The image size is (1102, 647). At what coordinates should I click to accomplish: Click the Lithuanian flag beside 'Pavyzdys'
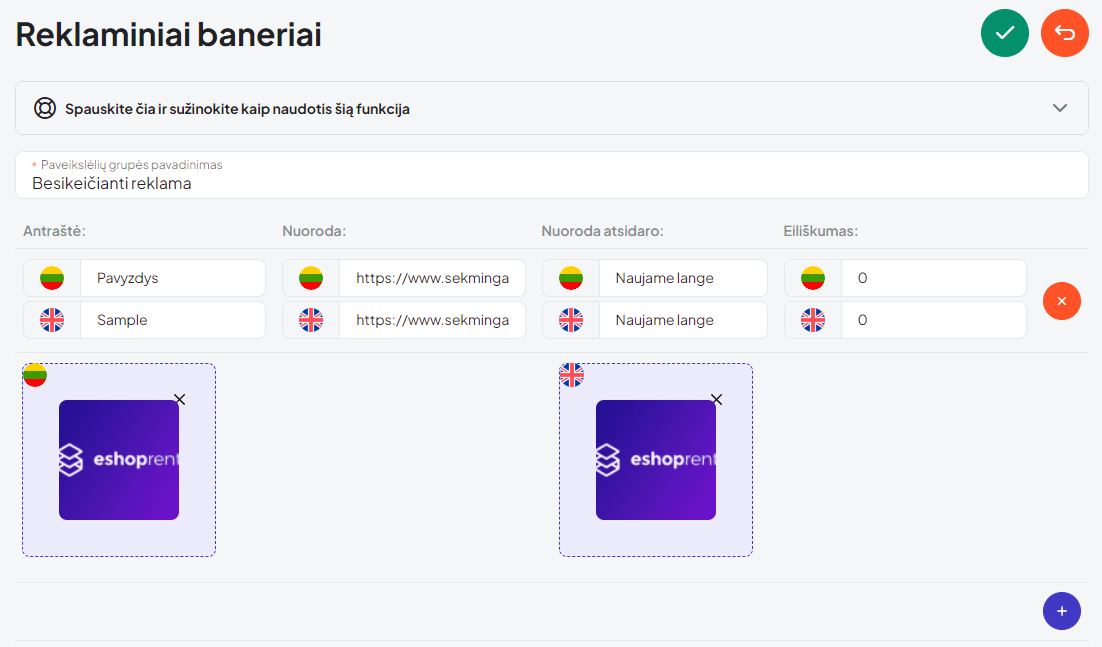click(x=52, y=278)
